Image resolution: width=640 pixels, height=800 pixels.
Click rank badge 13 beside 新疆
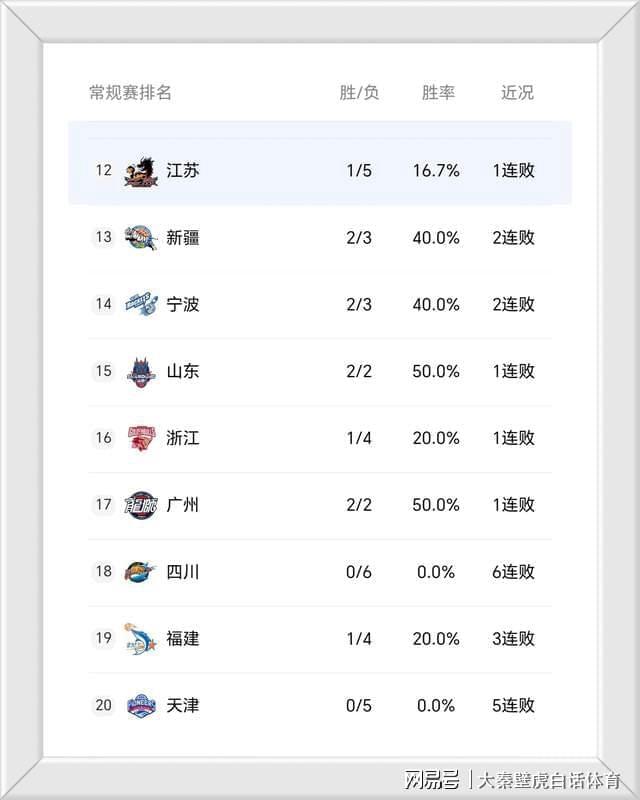(x=103, y=238)
